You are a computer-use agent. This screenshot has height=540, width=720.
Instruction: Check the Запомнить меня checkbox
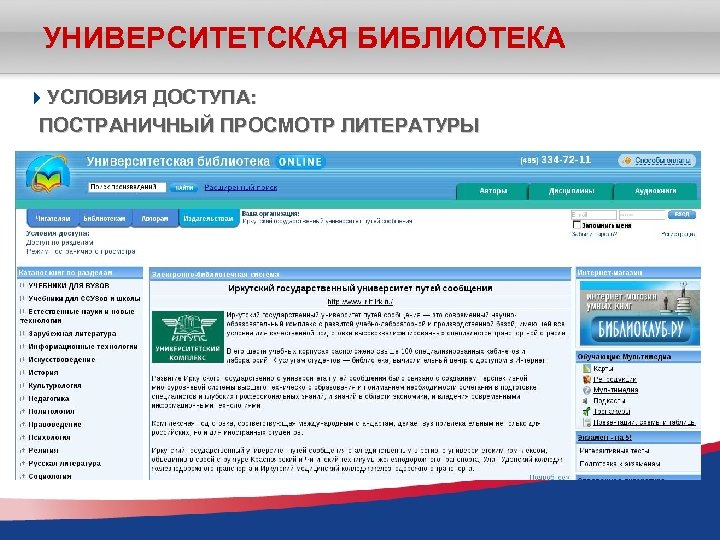click(x=577, y=225)
